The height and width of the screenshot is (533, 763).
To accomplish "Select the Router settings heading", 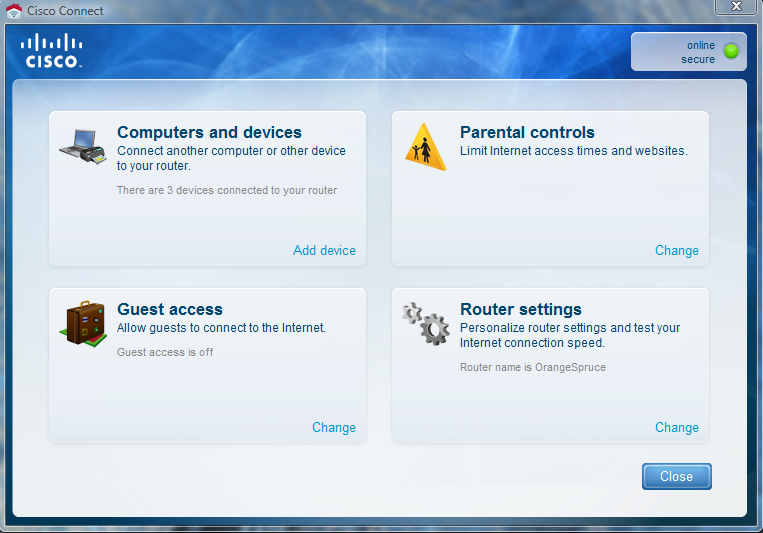I will click(x=521, y=310).
